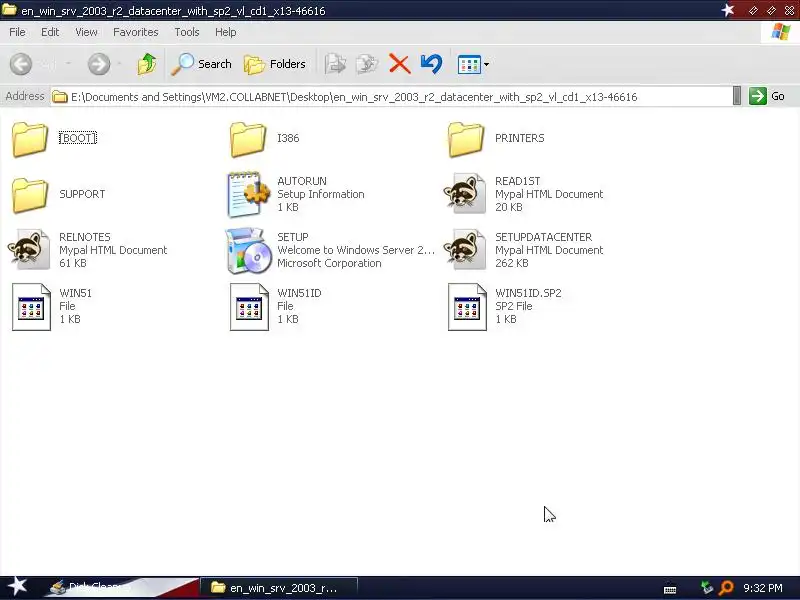This screenshot has width=800, height=600.
Task: Click the en_win_srv_2003_r taskbar button
Action: pyautogui.click(x=279, y=588)
